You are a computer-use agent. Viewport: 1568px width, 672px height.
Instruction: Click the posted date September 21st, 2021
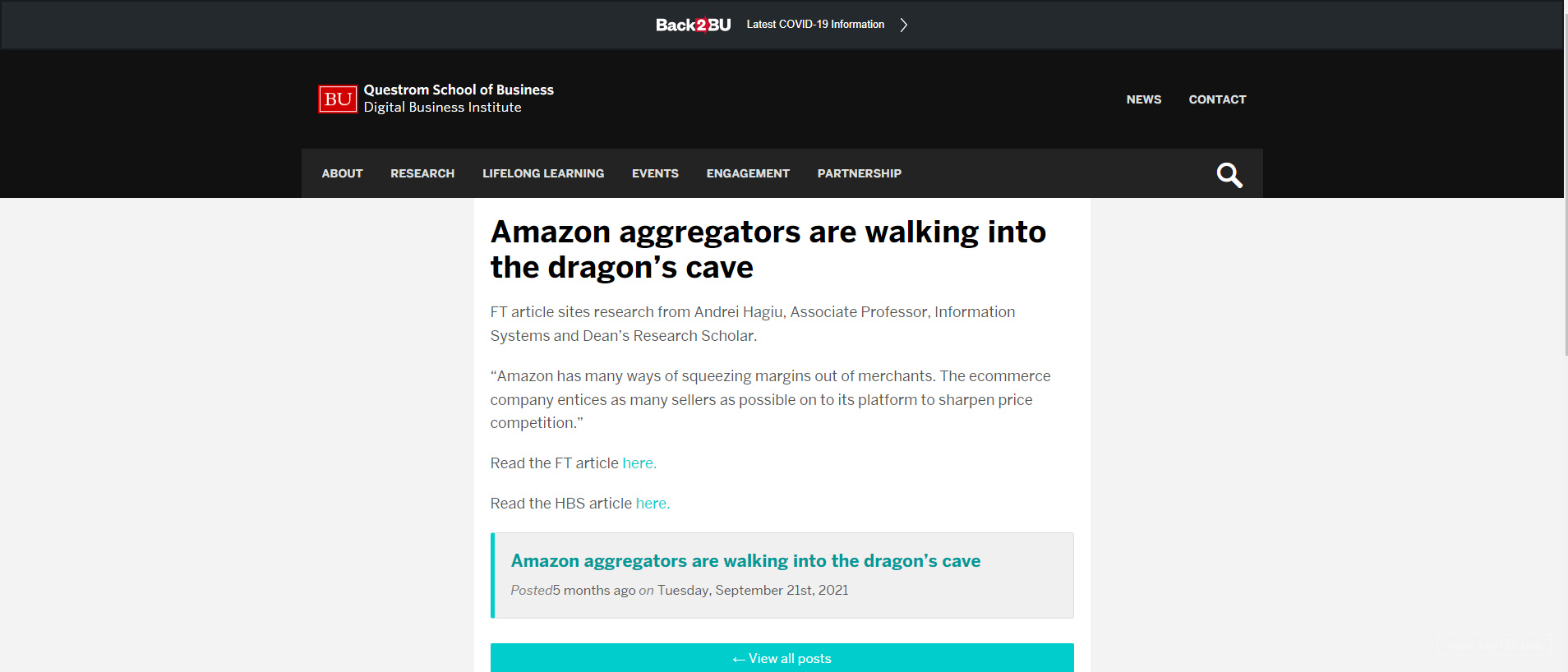pos(753,590)
